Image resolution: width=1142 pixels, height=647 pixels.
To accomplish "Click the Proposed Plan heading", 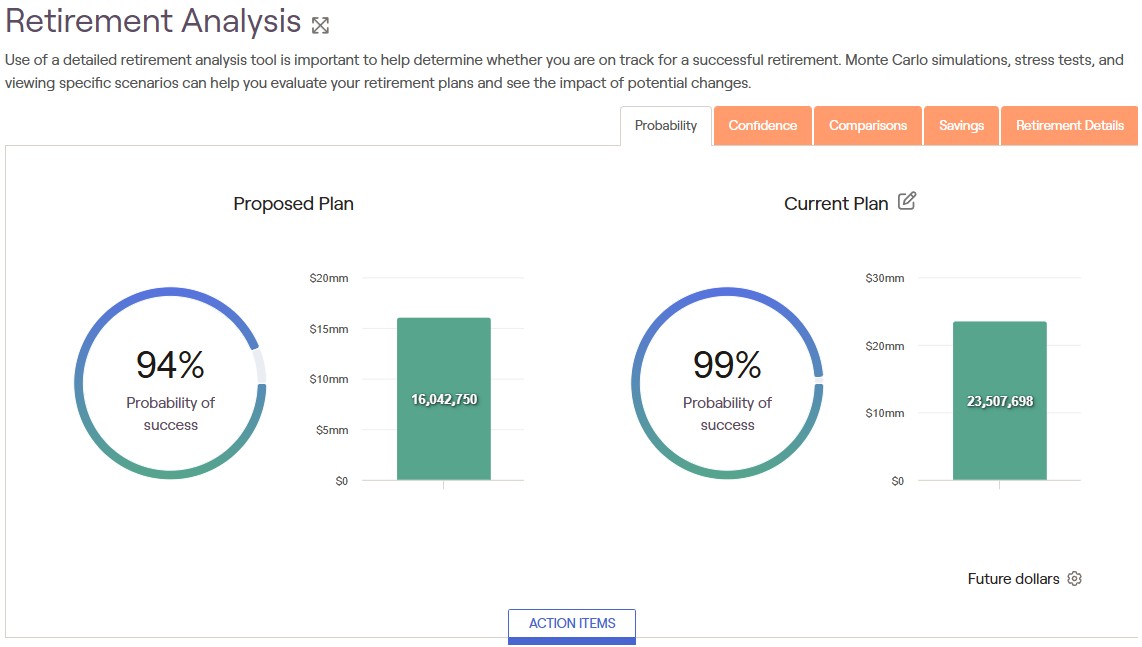I will tap(293, 204).
